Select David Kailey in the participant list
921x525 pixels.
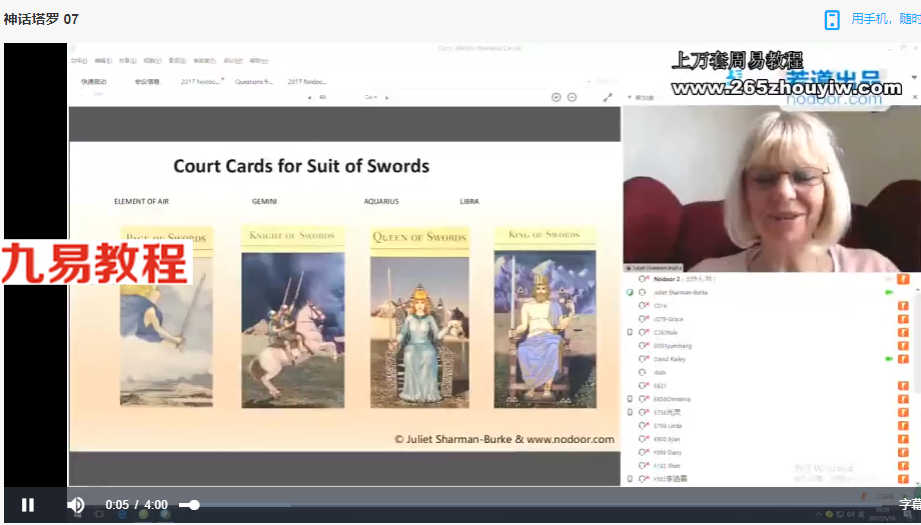(x=670, y=359)
